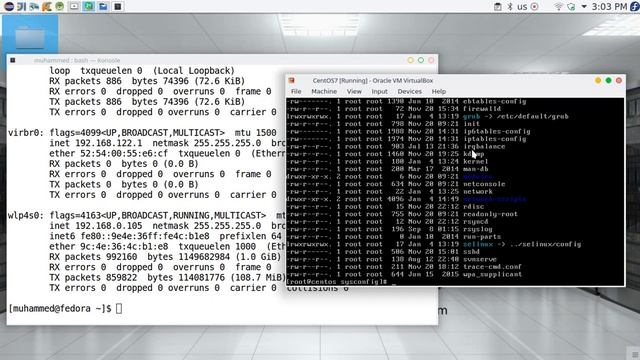Open the blue file manager task button
The width and height of the screenshot is (640, 360).
click(103, 6)
